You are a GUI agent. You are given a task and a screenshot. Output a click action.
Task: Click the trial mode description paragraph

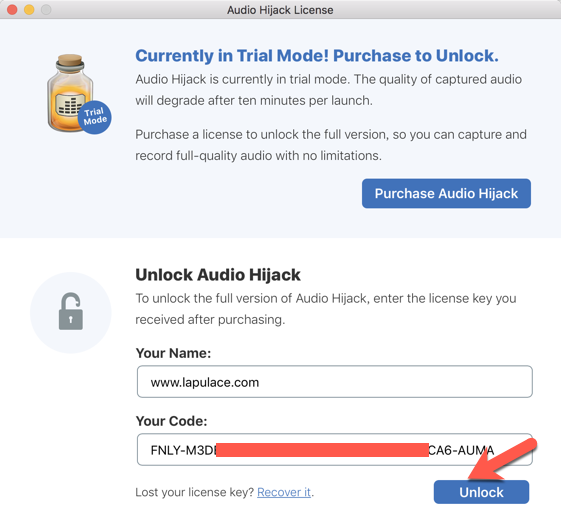[328, 90]
